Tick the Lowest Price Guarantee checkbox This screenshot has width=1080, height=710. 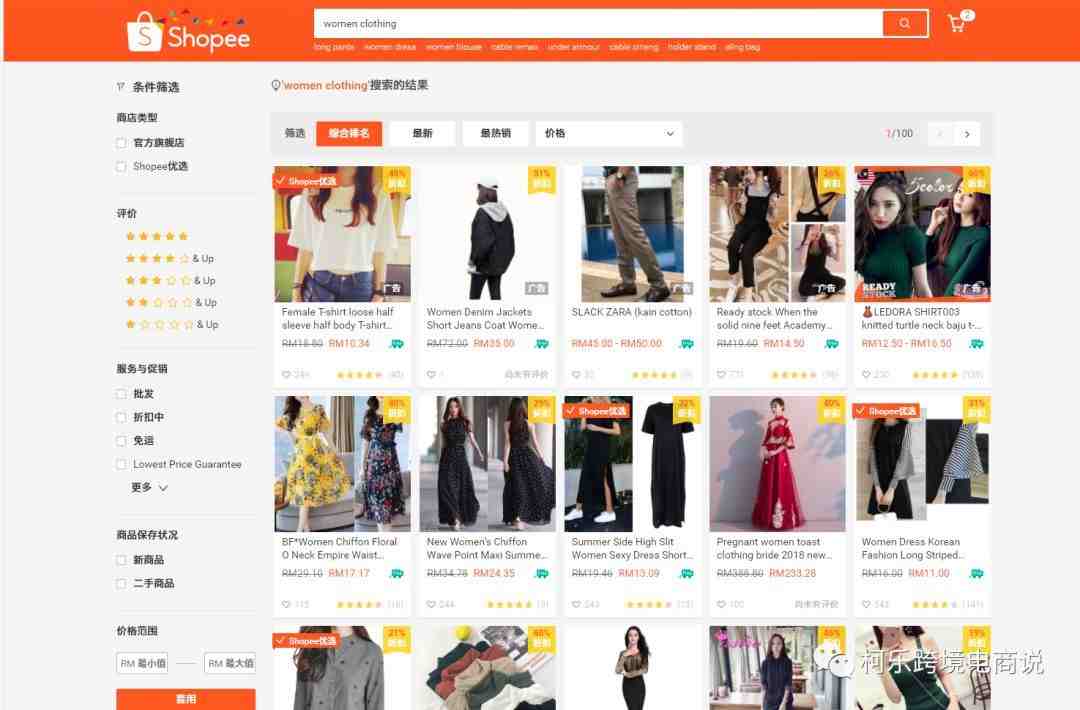pos(121,465)
